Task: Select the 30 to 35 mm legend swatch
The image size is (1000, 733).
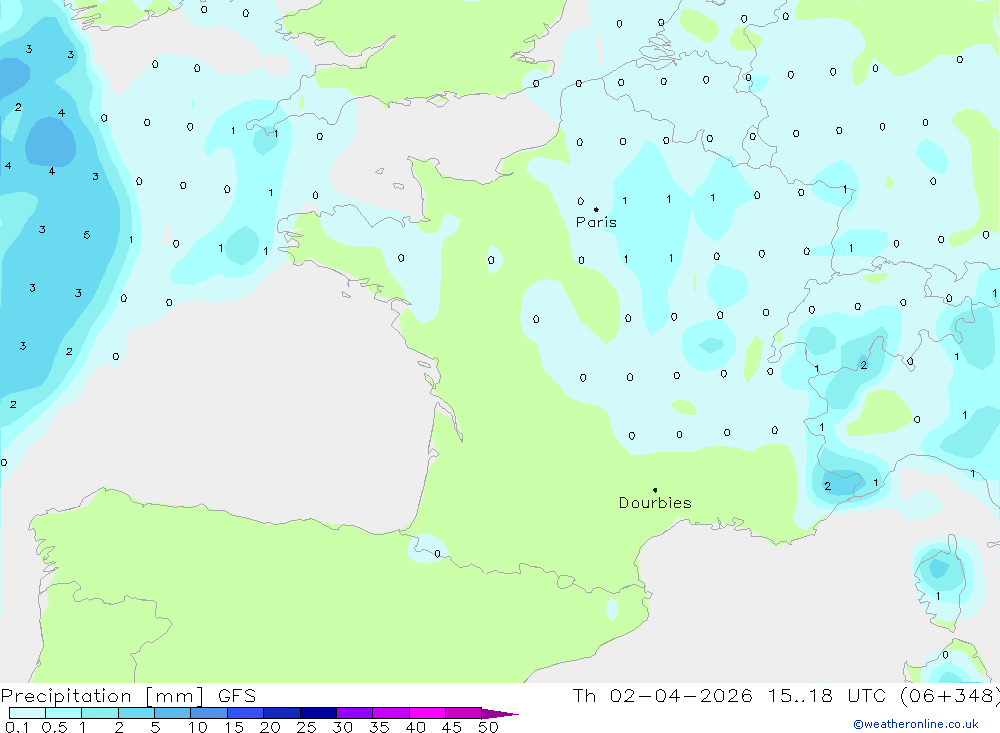Action: click(355, 713)
